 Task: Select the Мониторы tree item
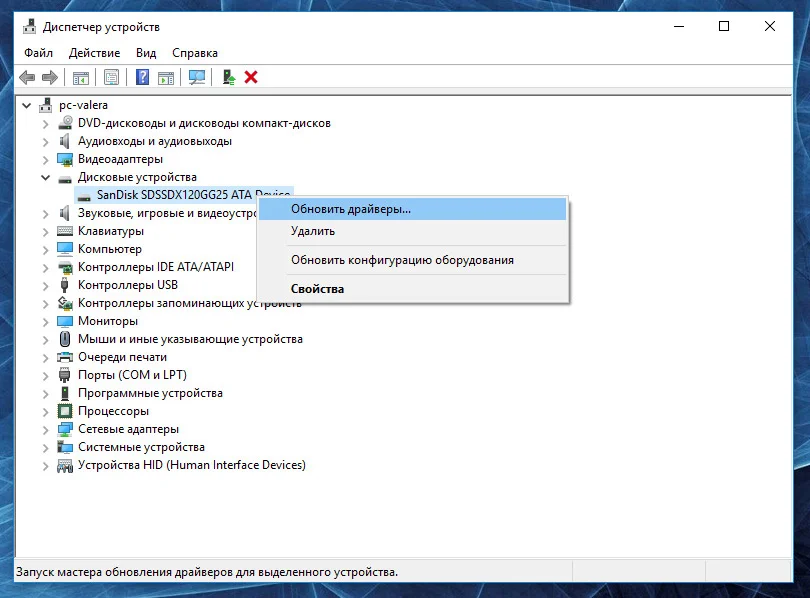click(108, 321)
